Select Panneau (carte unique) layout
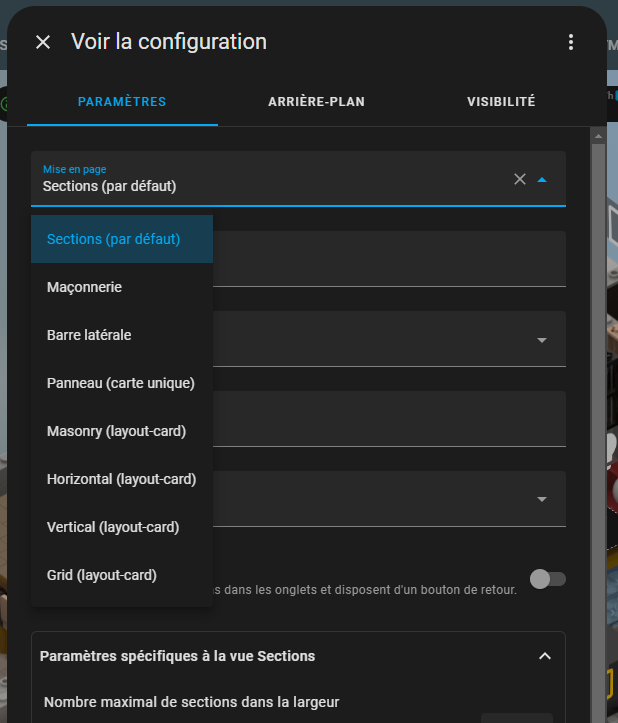Viewport: 618px width, 723px height. point(122,383)
